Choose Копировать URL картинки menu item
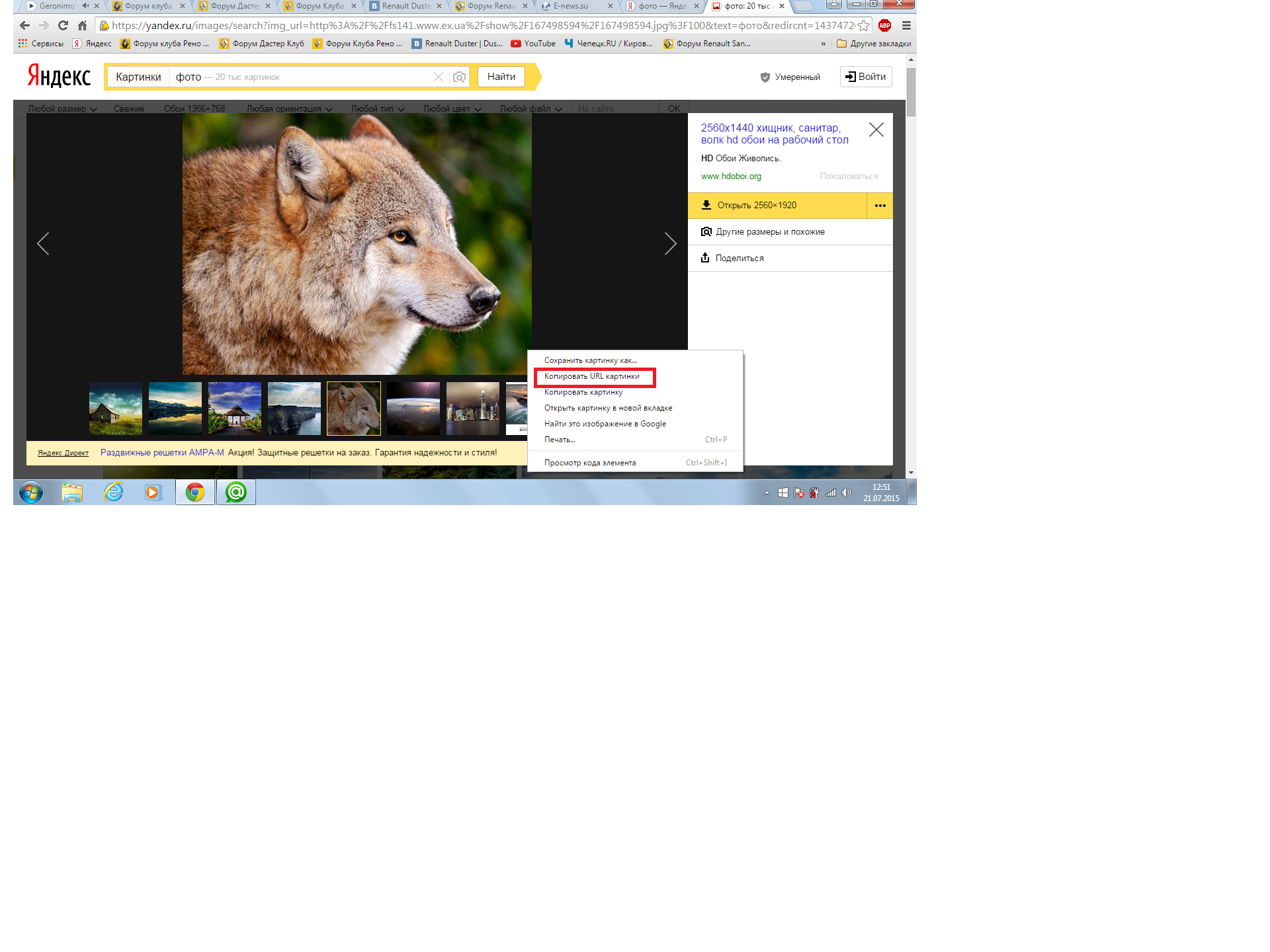This screenshot has height=952, width=1270. click(635, 376)
